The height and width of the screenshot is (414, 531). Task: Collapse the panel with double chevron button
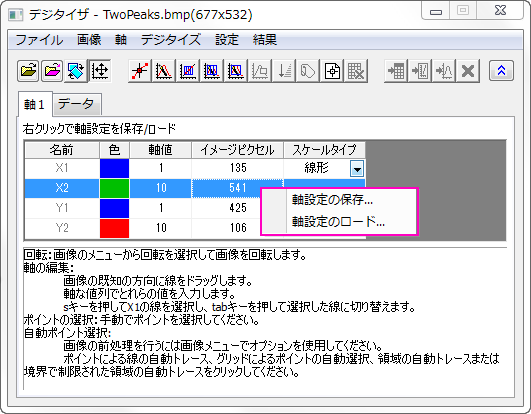[501, 70]
